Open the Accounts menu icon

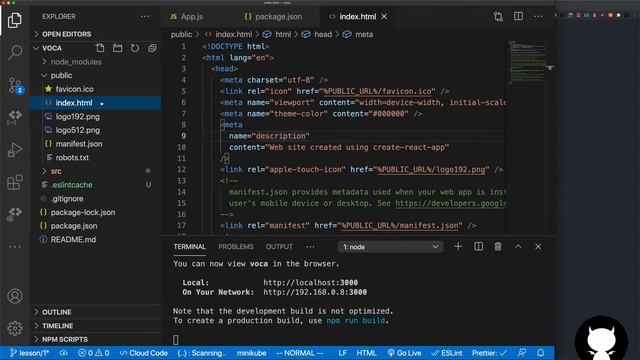pyautogui.click(x=15, y=296)
